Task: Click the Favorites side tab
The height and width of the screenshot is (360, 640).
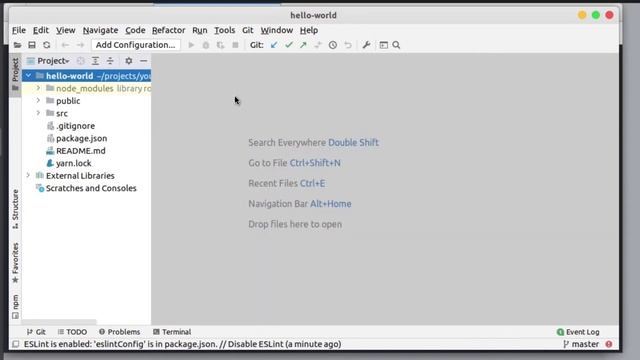Action: click(15, 262)
